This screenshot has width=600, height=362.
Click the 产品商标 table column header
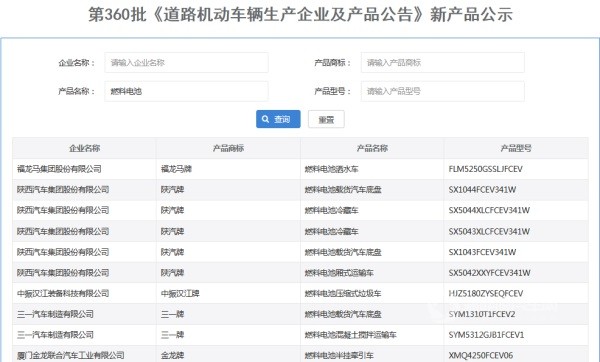[228, 148]
